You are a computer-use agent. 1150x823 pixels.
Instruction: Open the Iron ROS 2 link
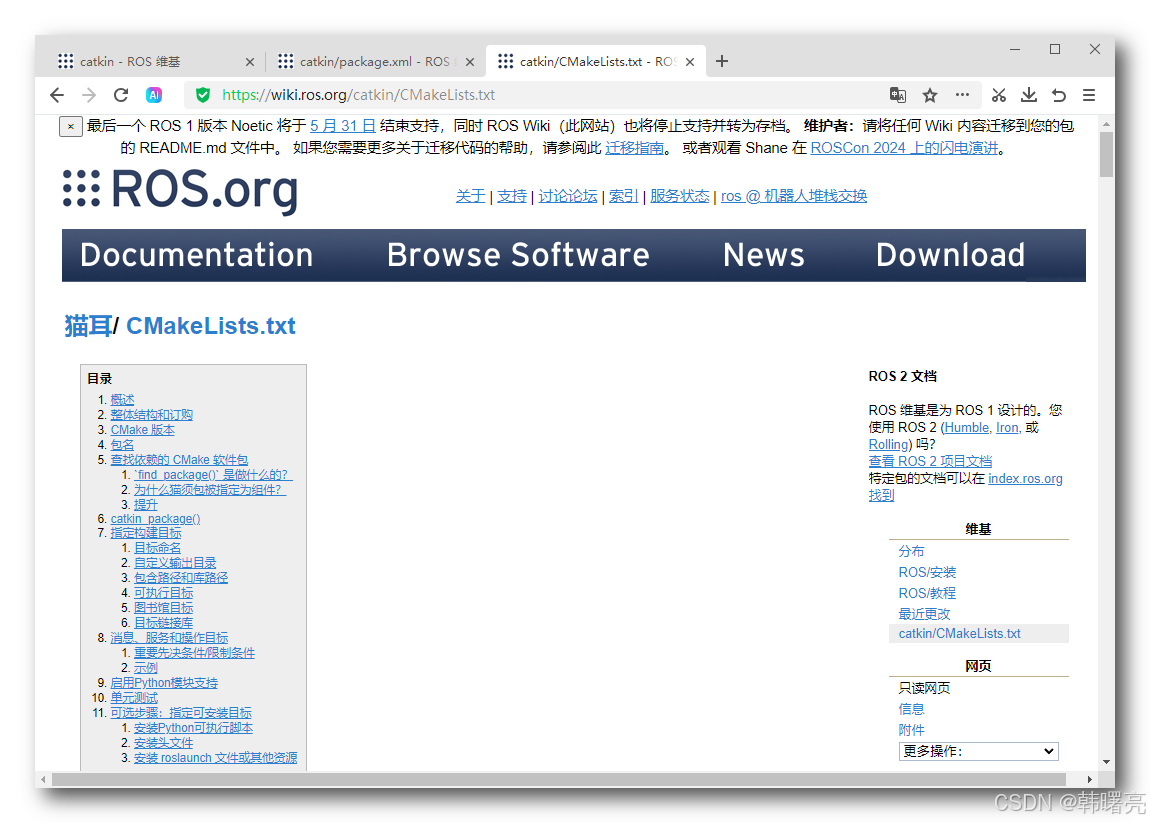pyautogui.click(x=1007, y=427)
